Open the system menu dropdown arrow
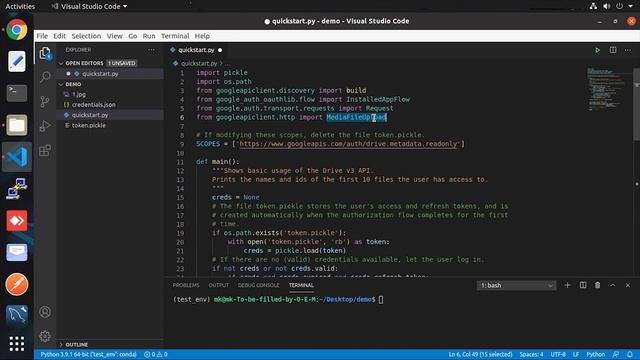The width and height of the screenshot is (640, 360). (631, 6)
